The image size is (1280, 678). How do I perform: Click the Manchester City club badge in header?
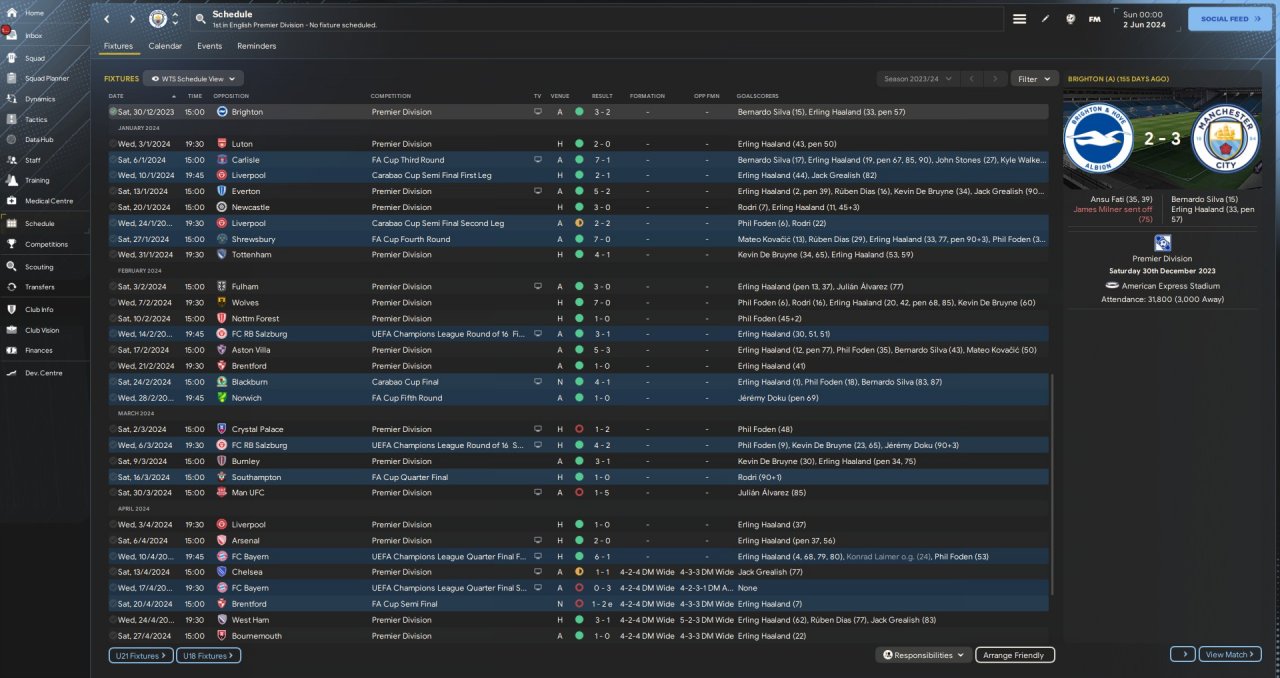[x=158, y=19]
